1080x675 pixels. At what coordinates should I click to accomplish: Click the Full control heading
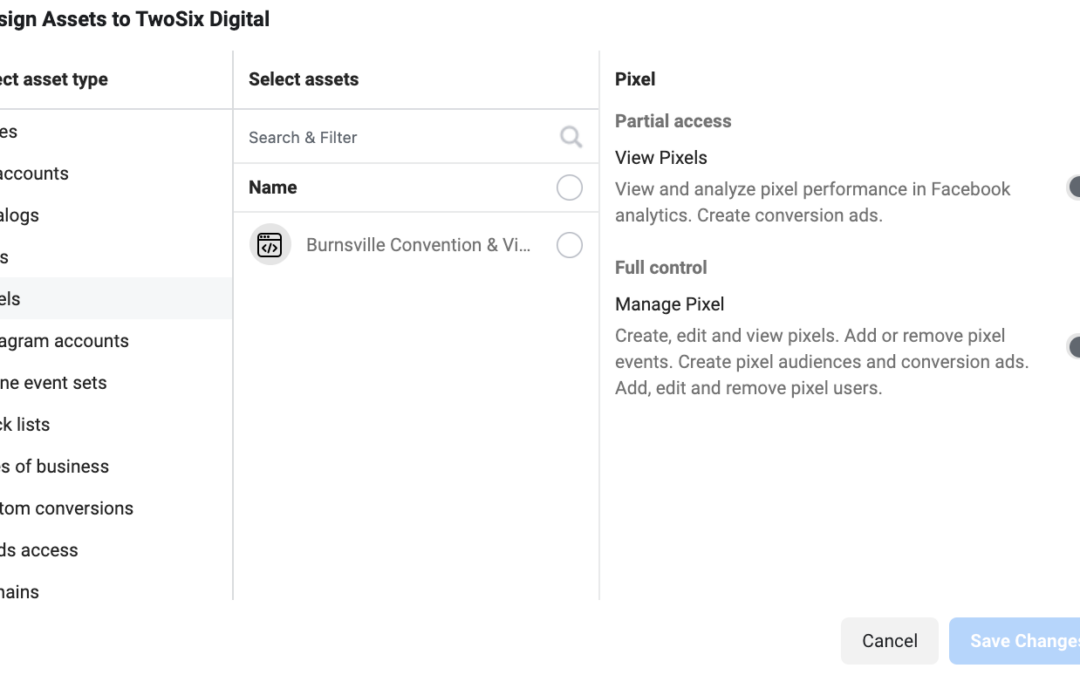661,267
